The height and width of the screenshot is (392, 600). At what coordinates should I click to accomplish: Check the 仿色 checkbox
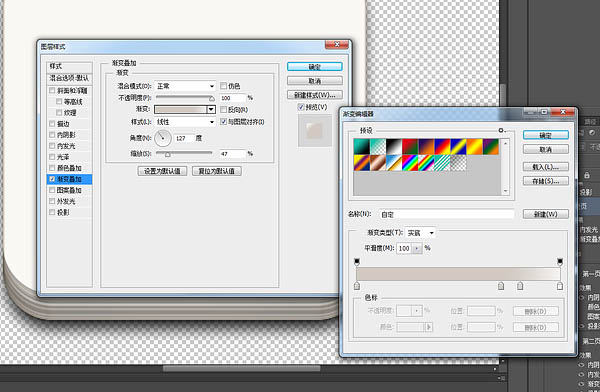pos(223,86)
